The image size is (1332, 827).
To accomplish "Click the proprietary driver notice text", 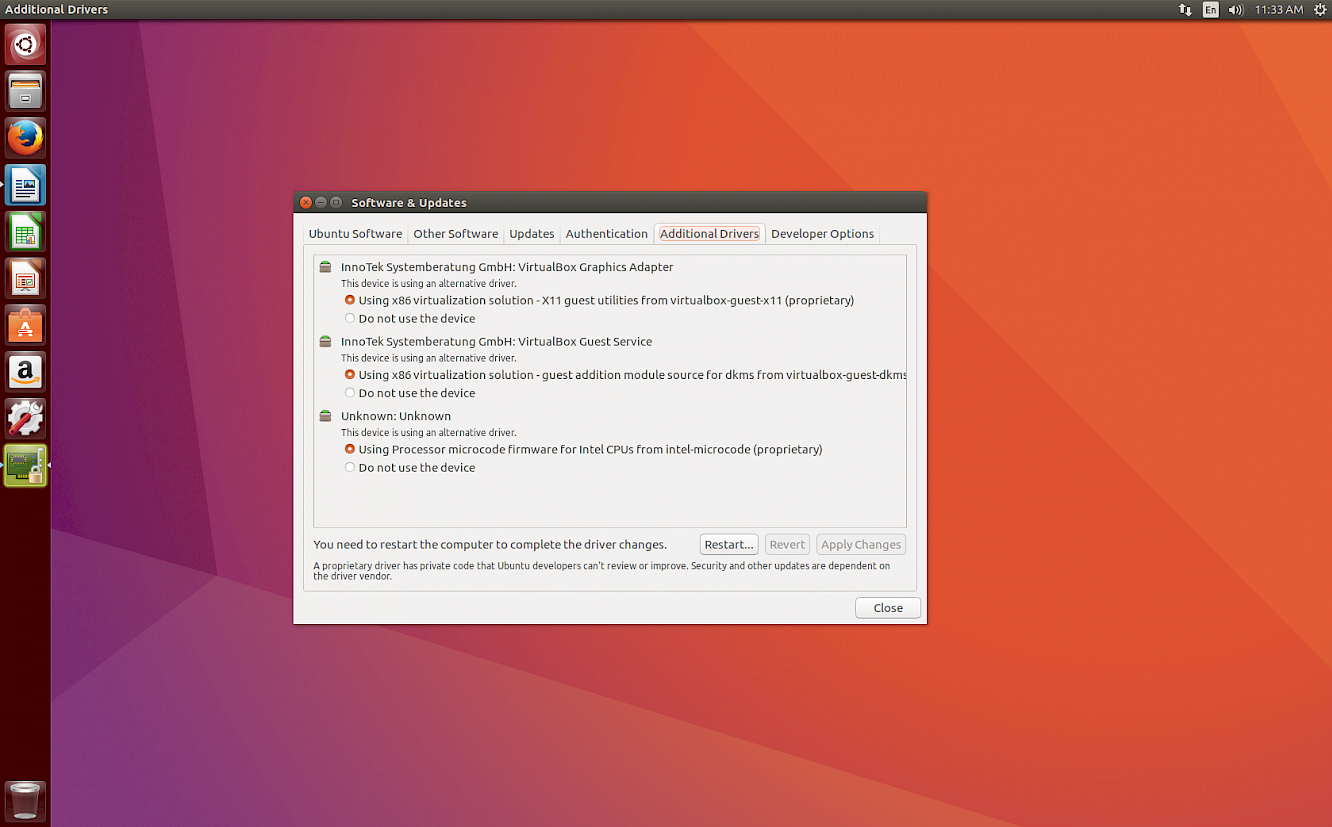I will [602, 571].
